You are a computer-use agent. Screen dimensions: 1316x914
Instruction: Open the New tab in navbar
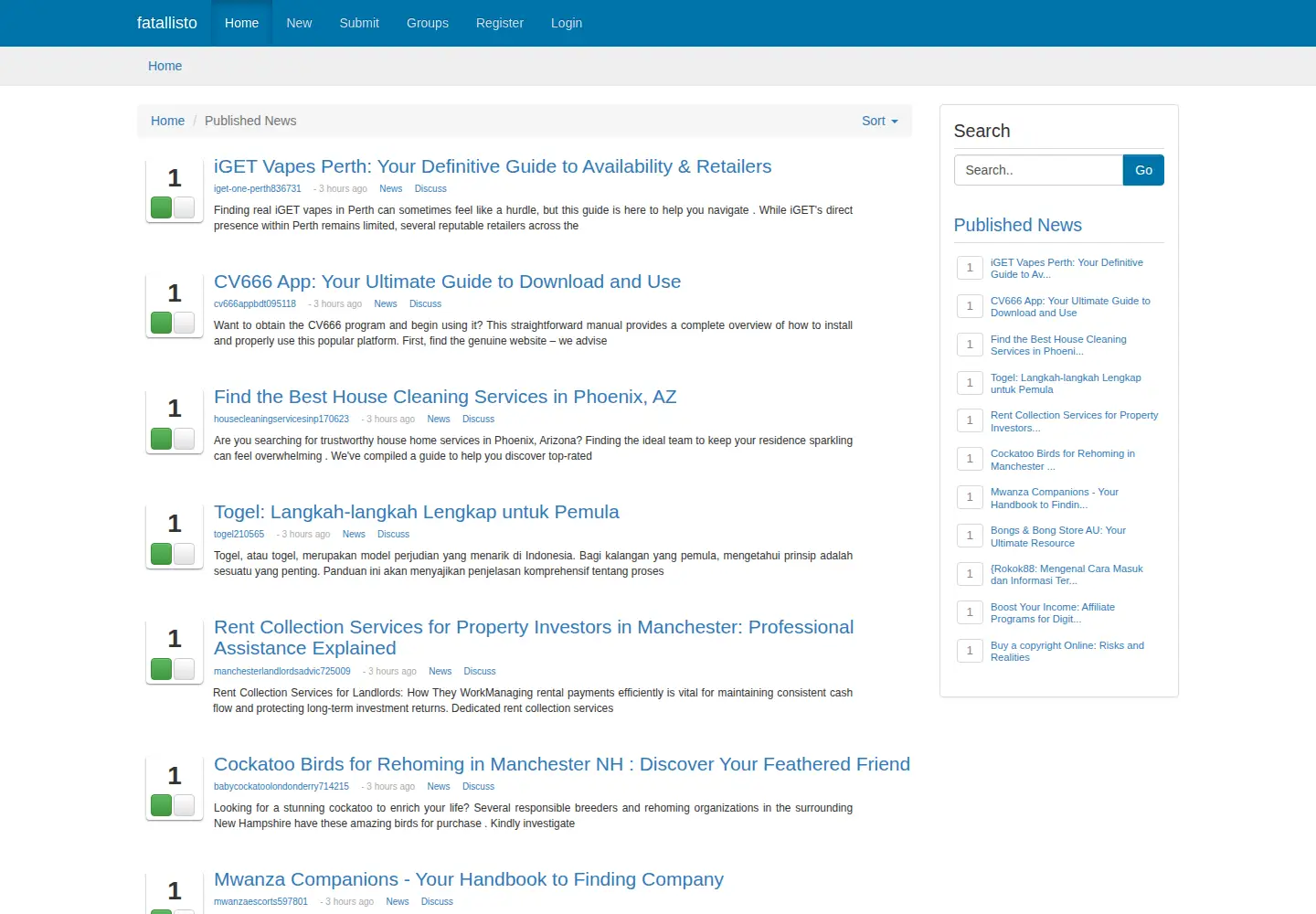click(299, 23)
